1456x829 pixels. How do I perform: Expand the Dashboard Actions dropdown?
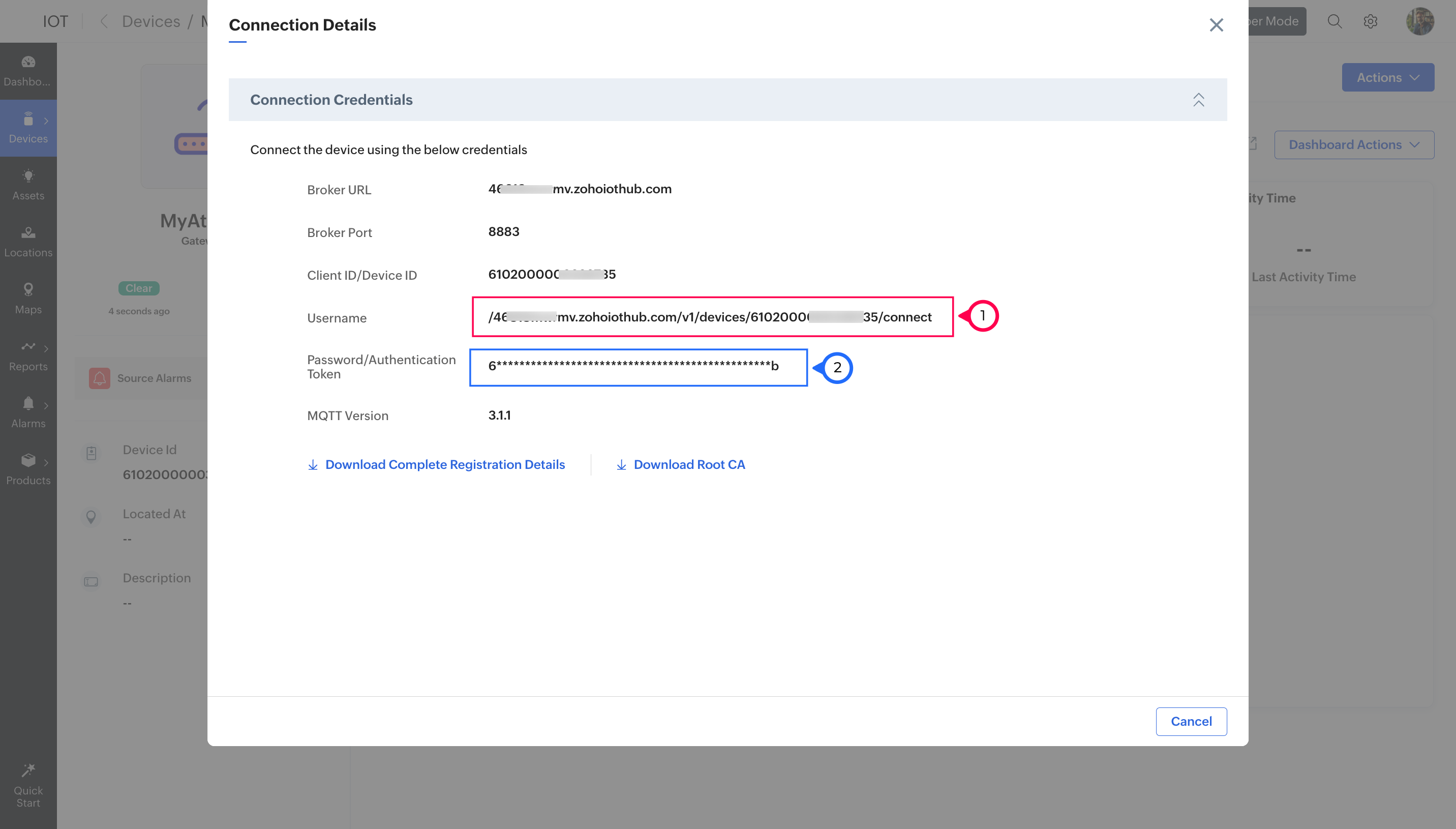1353,144
